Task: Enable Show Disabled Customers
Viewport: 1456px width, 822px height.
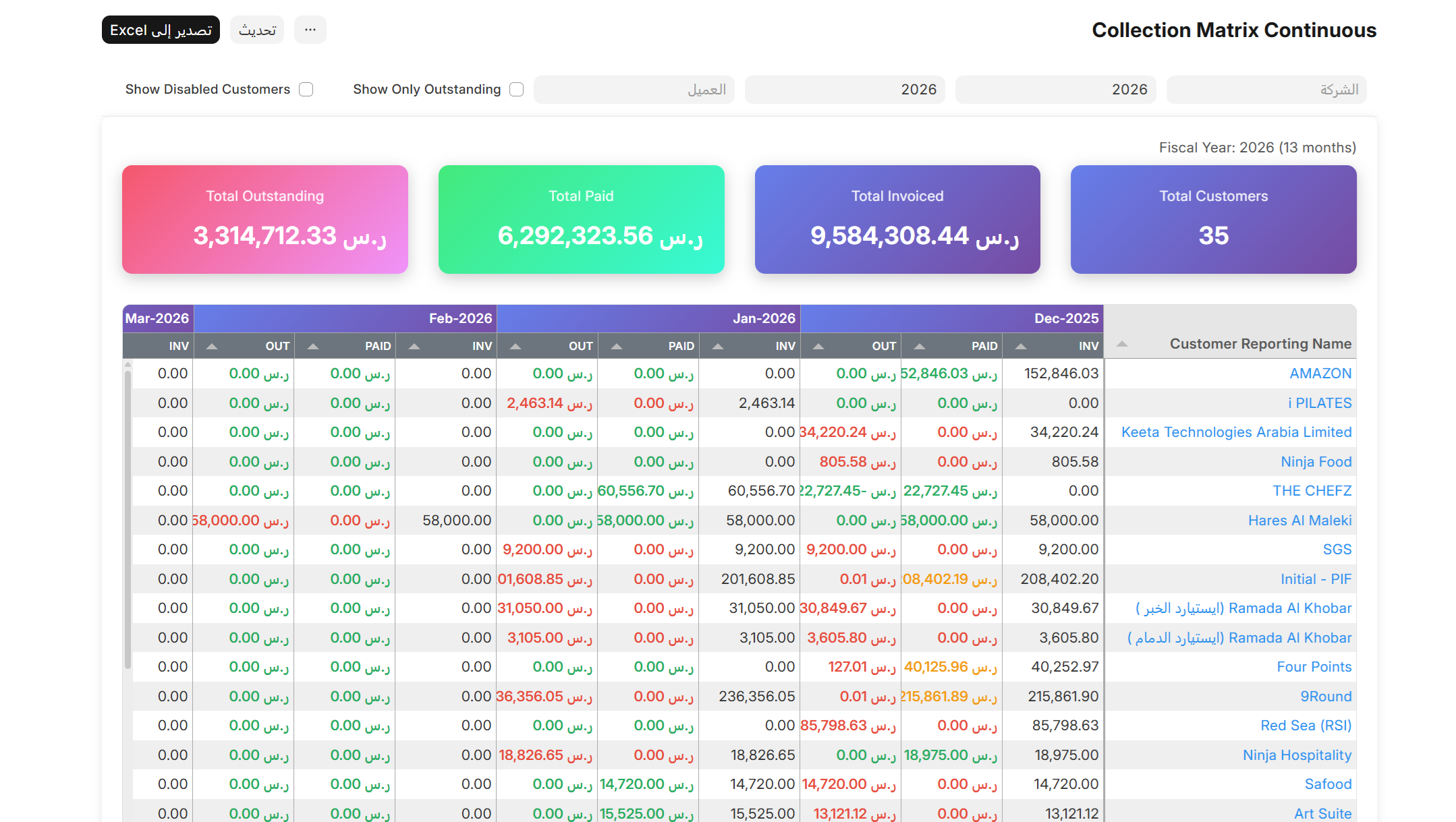Action: click(x=306, y=89)
